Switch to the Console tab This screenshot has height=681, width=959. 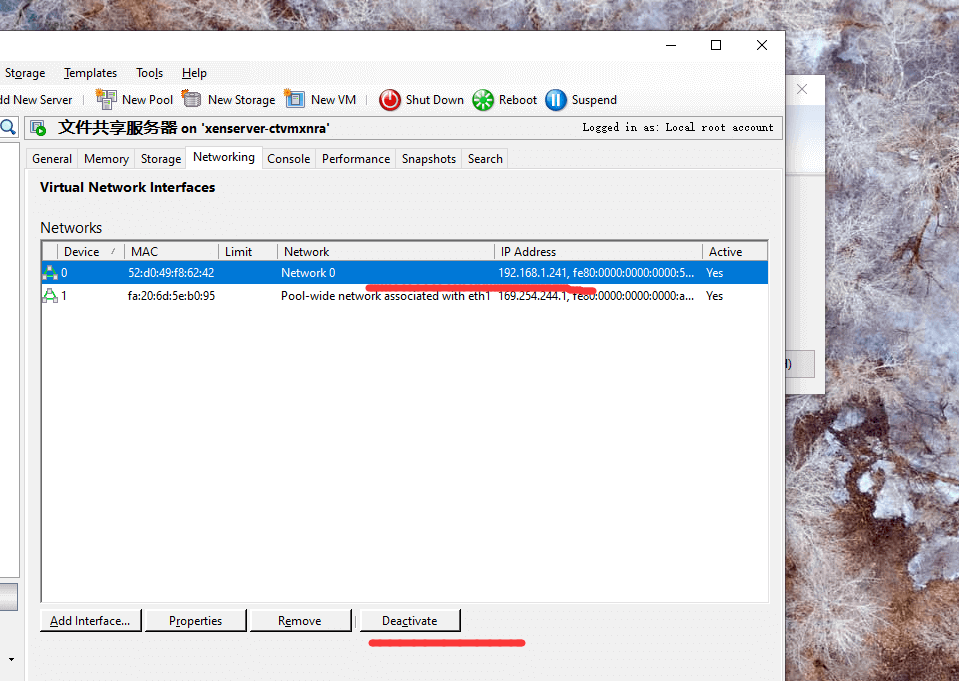pyautogui.click(x=288, y=159)
